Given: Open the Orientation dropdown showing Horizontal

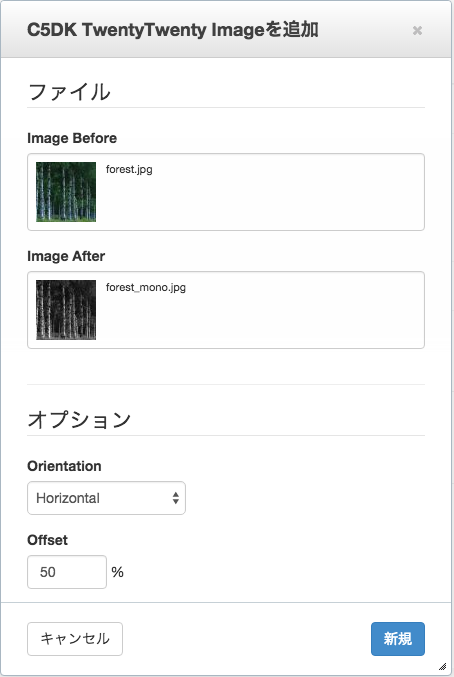Looking at the screenshot, I should (106, 498).
